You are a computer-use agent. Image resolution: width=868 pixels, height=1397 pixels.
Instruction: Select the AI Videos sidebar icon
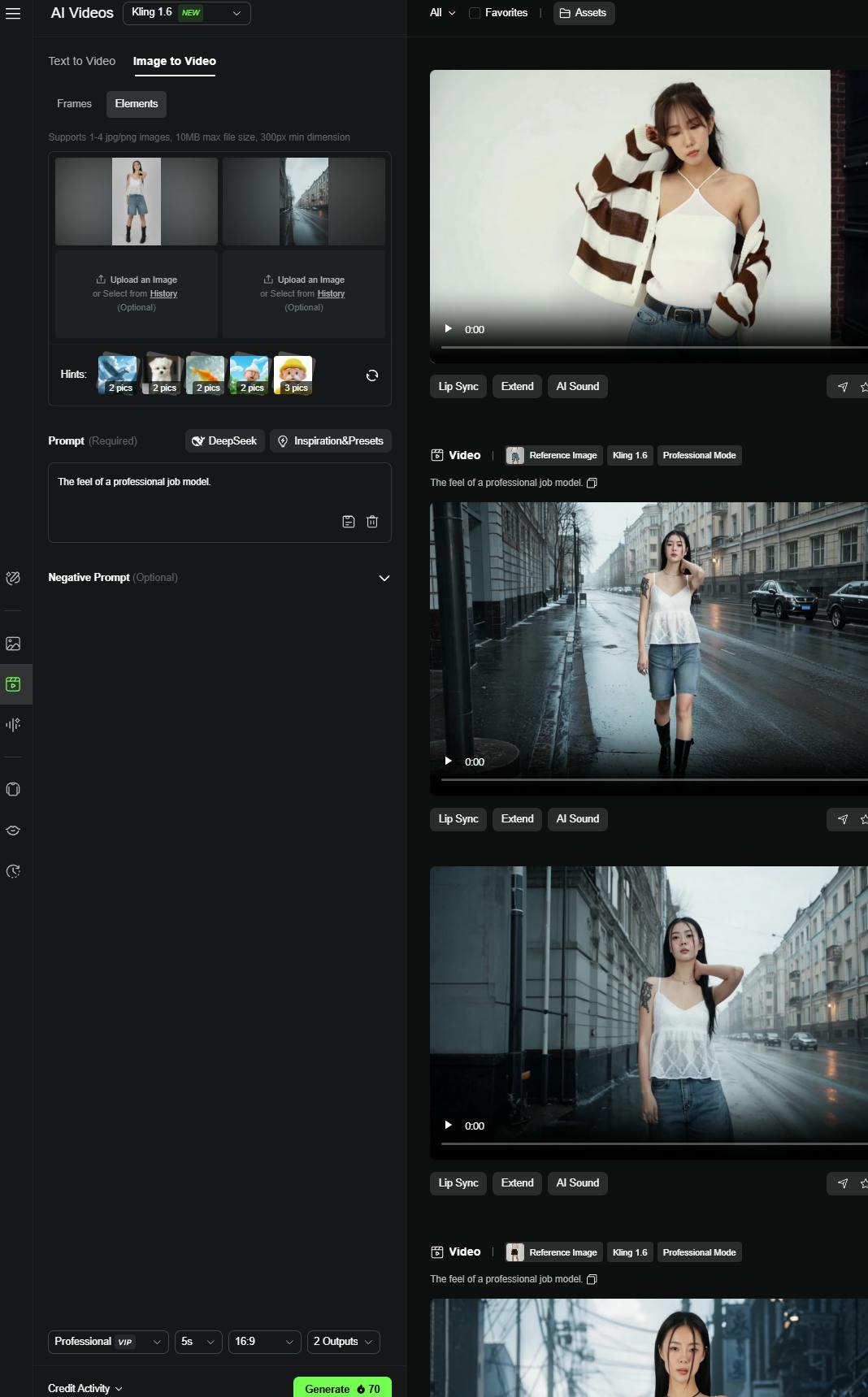coord(13,684)
